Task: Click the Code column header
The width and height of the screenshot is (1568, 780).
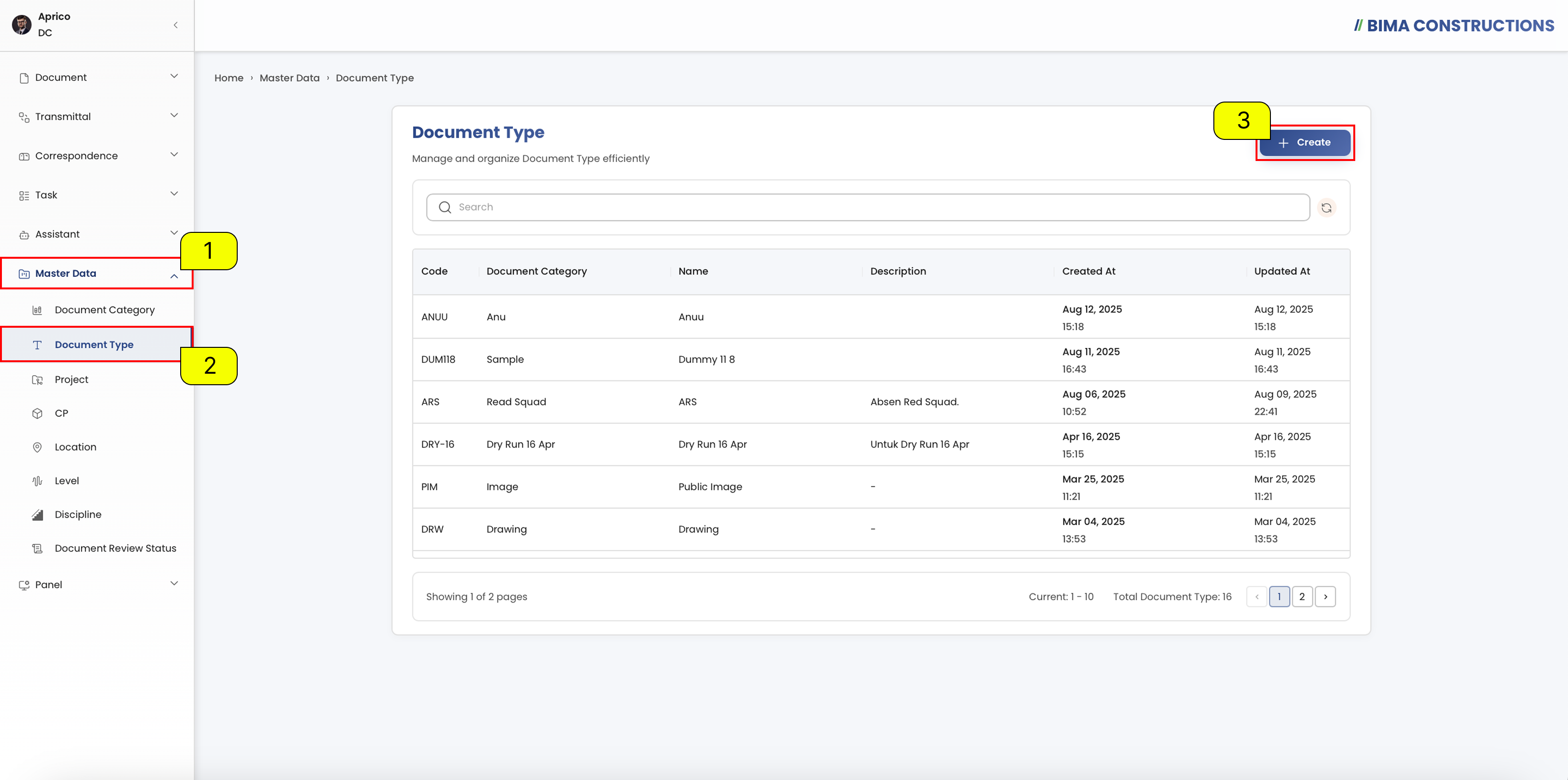Action: 434,271
